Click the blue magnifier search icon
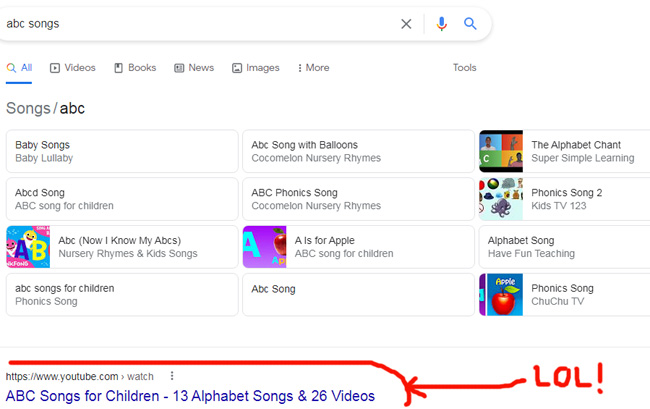 470,24
